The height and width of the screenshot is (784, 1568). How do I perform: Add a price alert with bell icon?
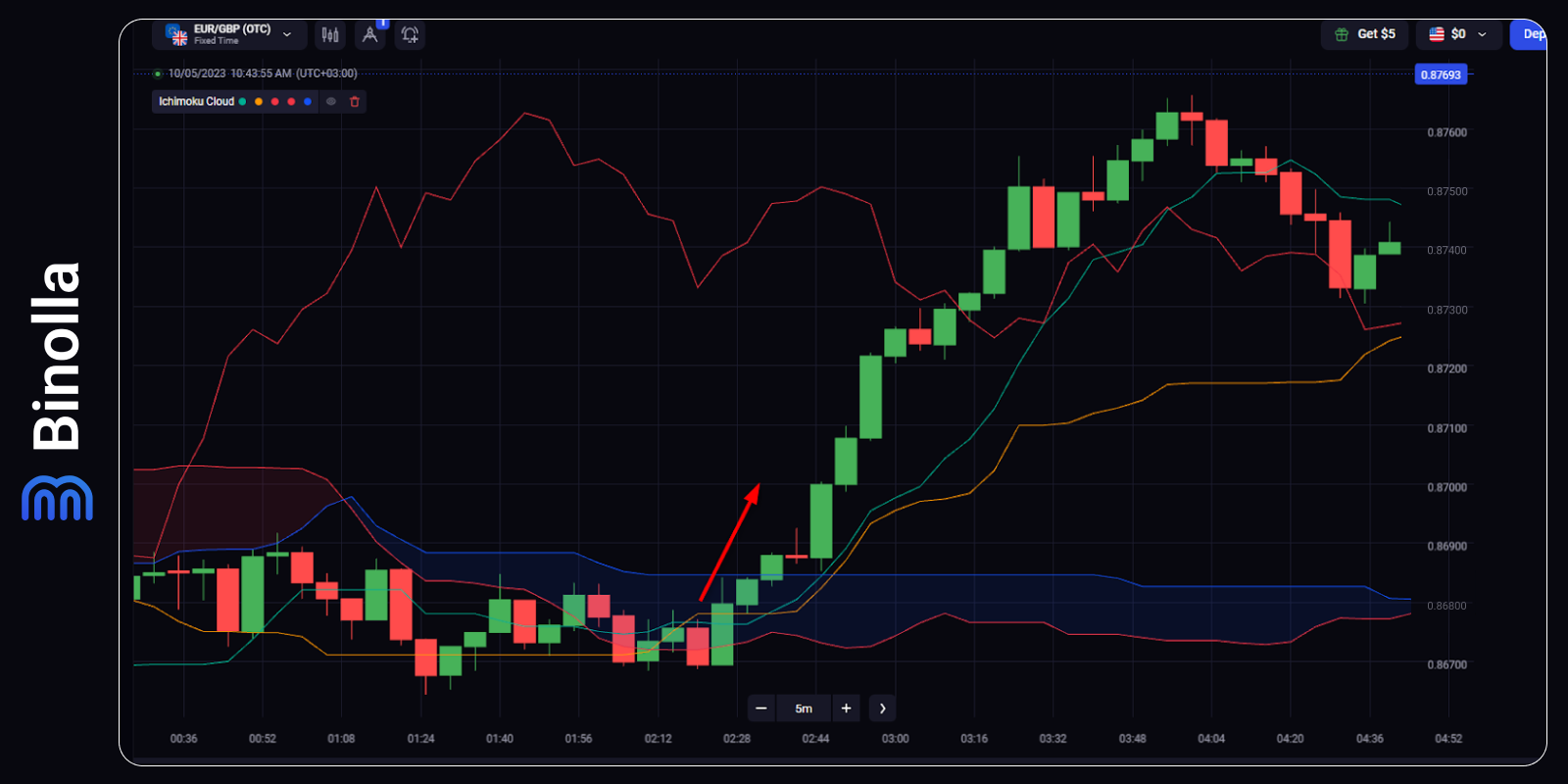click(410, 34)
